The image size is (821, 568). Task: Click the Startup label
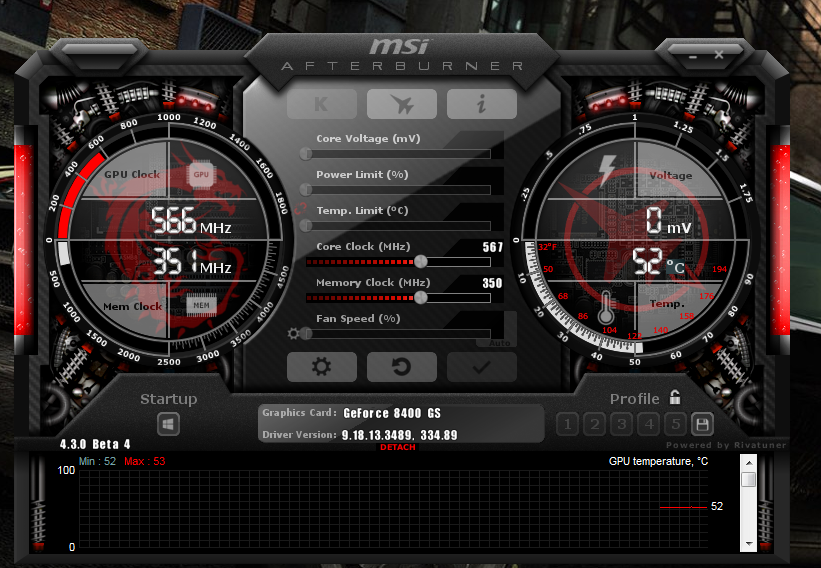(x=169, y=399)
